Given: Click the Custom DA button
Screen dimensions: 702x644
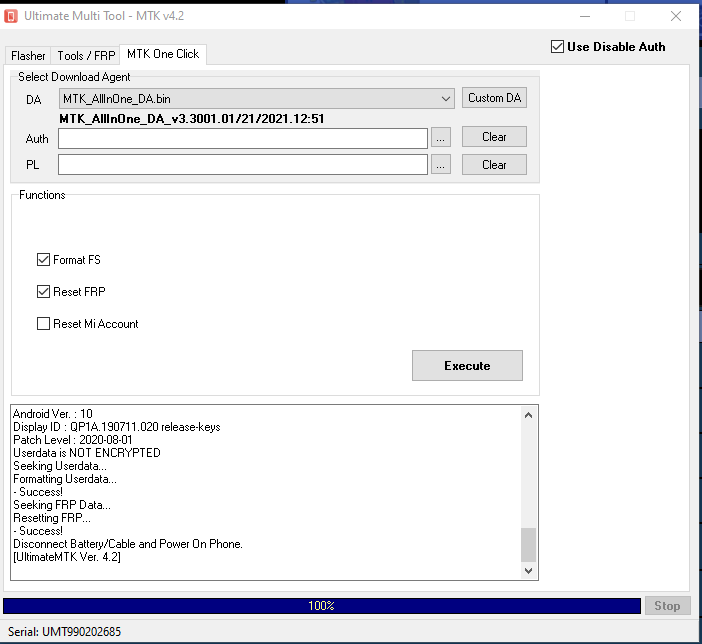Looking at the screenshot, I should pyautogui.click(x=494, y=98).
